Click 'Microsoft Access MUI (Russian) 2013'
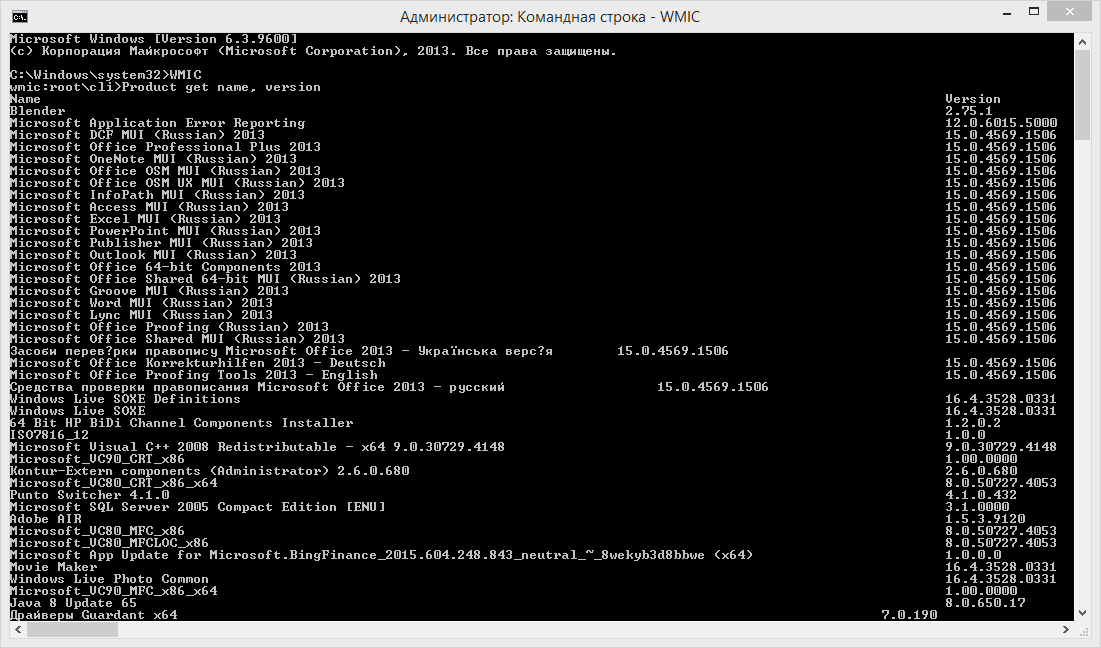 coord(149,207)
